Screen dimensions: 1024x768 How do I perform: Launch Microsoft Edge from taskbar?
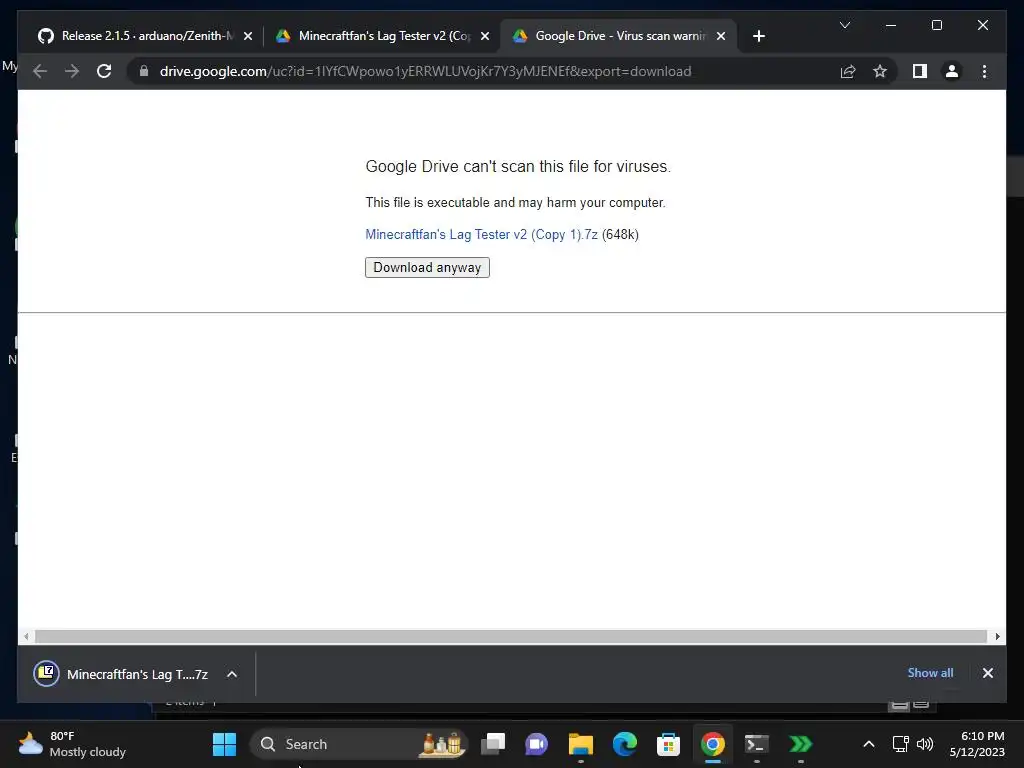624,744
